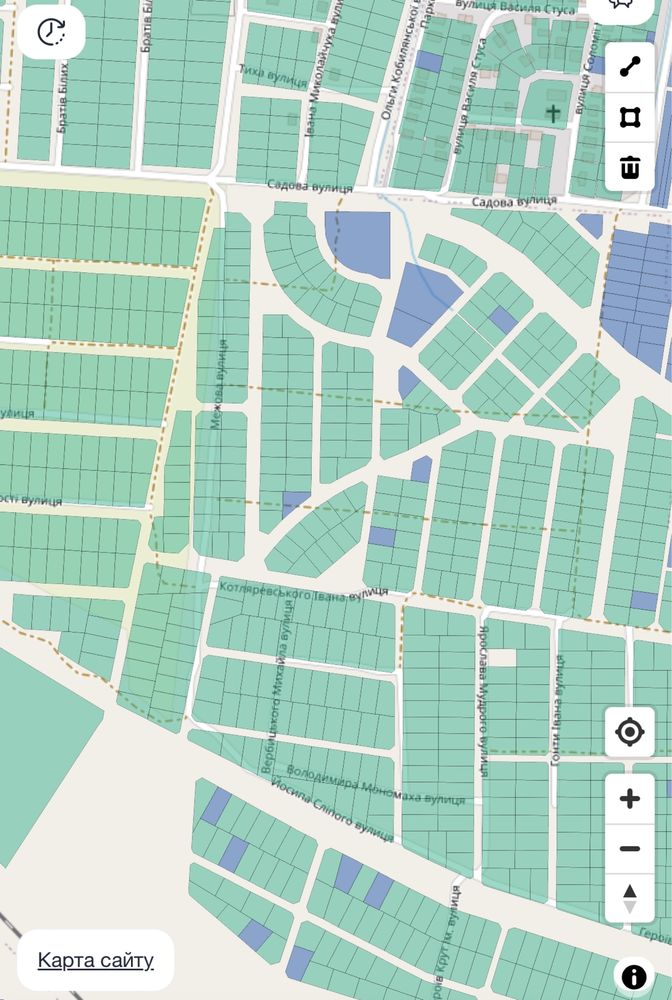Zoom in with the plus button
The height and width of the screenshot is (1000, 672).
(630, 798)
